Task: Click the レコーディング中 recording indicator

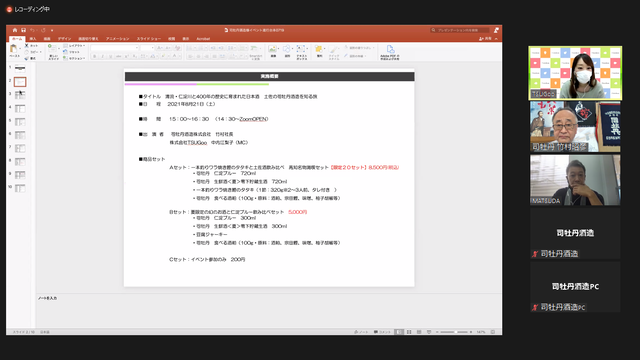Action: pos(28,9)
